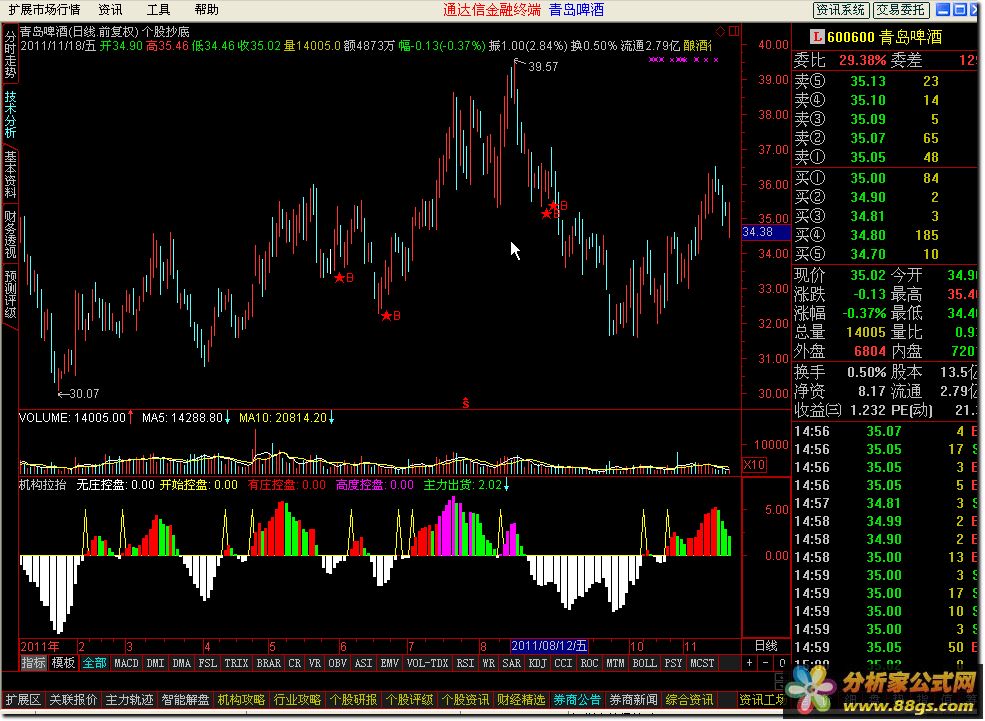Open the 机构攻略 bottom tab
Image resolution: width=985 pixels, height=721 pixels.
point(241,700)
